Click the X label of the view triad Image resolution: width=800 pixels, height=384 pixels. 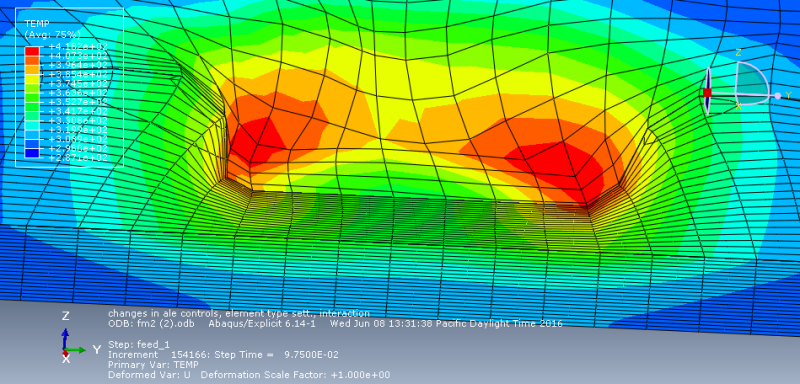click(65, 360)
